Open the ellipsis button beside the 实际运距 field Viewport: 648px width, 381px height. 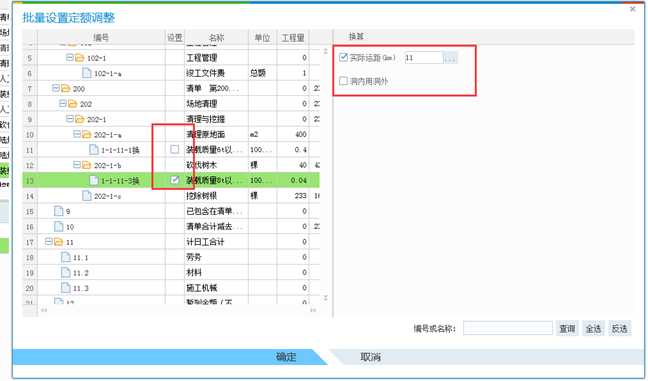(x=450, y=58)
